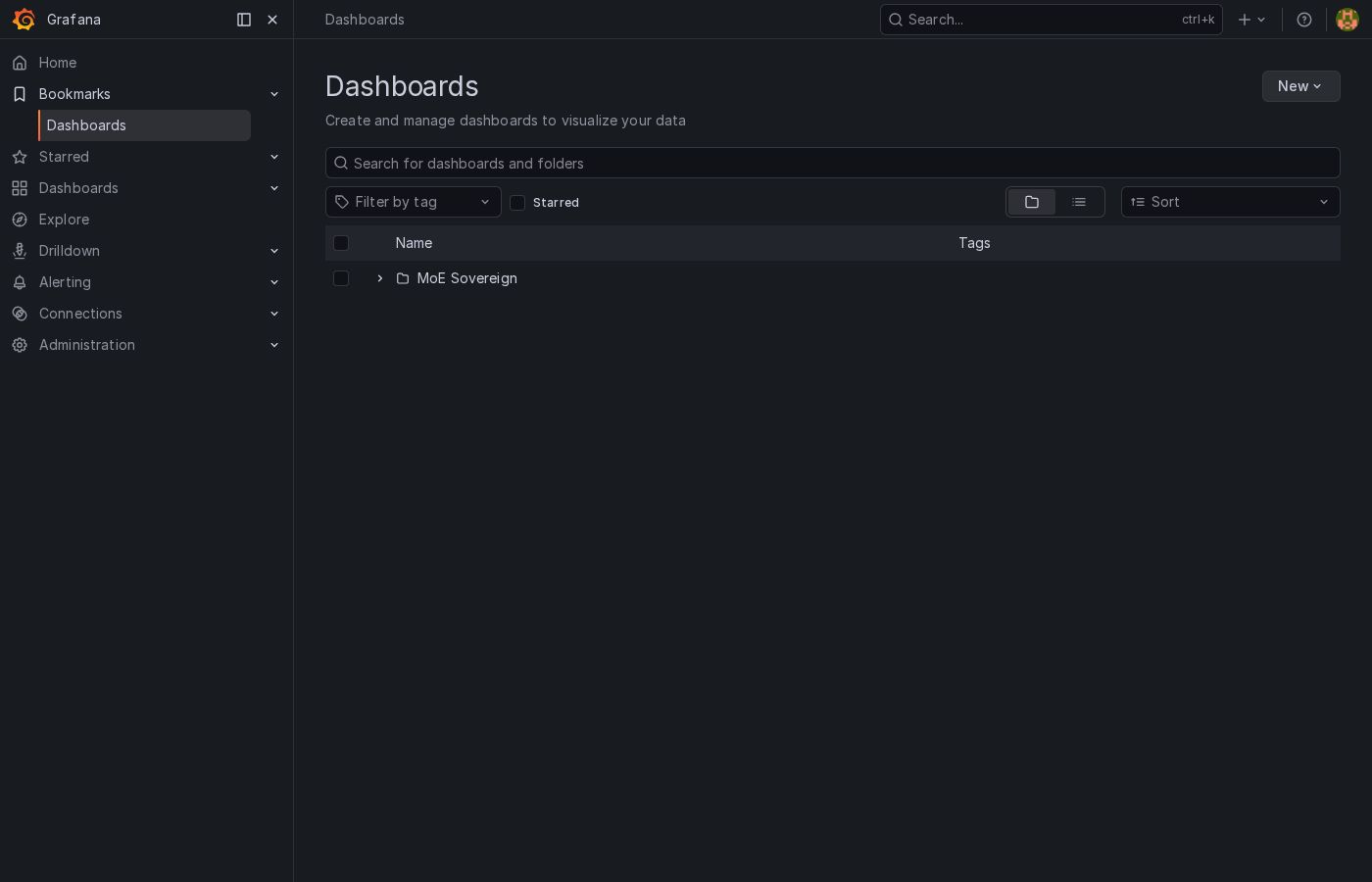Check the MoE Sovereign row checkbox
1372x882 pixels.
click(x=341, y=278)
